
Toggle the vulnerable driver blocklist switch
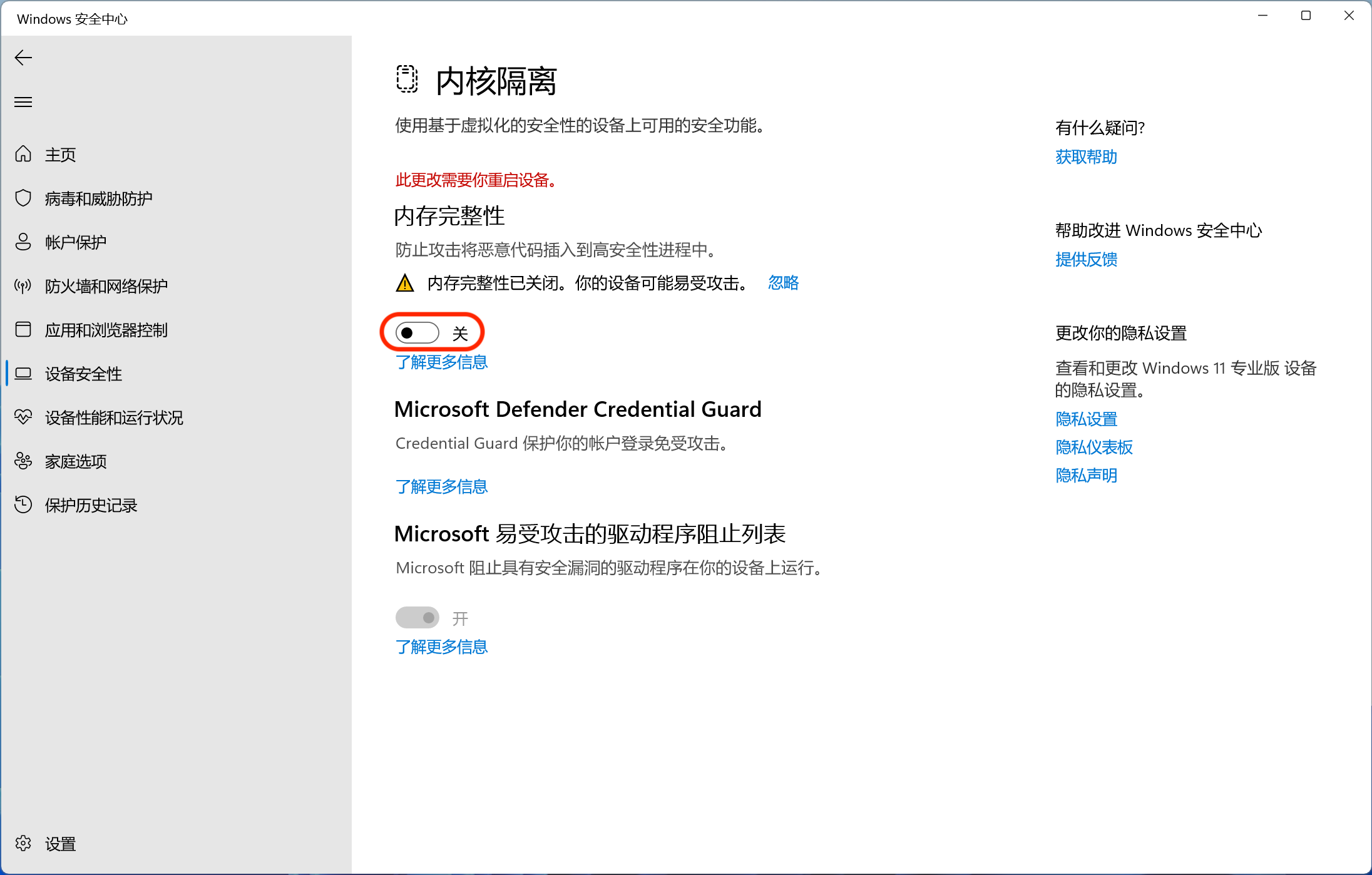[x=417, y=618]
